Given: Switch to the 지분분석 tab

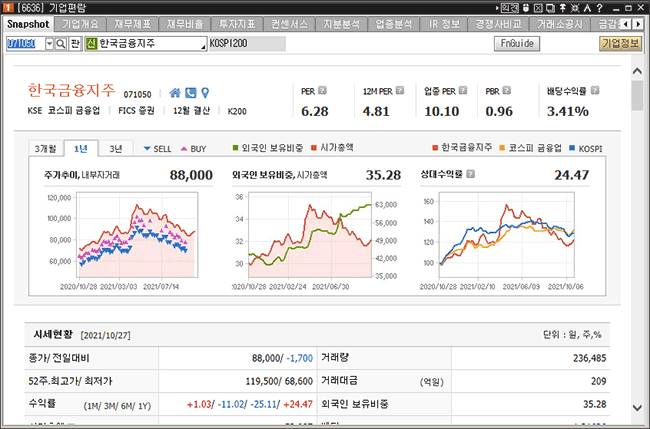Looking at the screenshot, I should point(342,24).
